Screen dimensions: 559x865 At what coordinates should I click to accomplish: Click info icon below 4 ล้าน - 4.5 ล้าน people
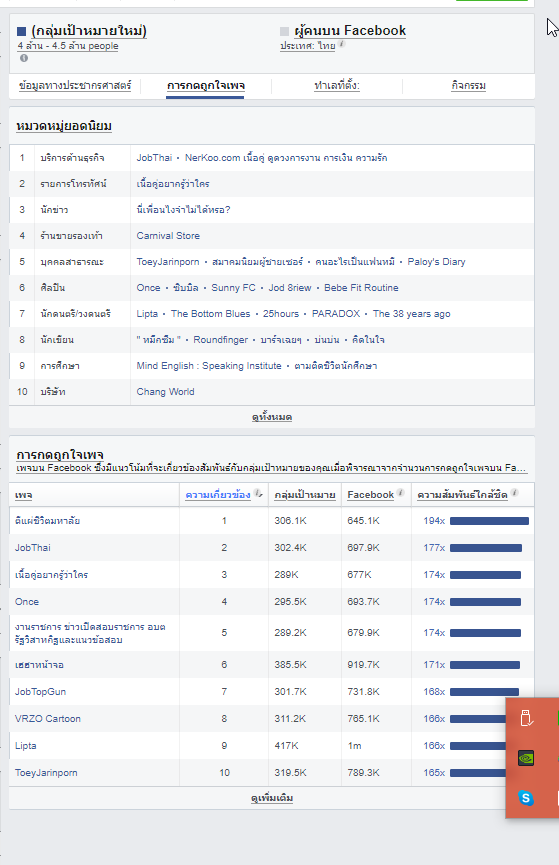pyautogui.click(x=24, y=58)
